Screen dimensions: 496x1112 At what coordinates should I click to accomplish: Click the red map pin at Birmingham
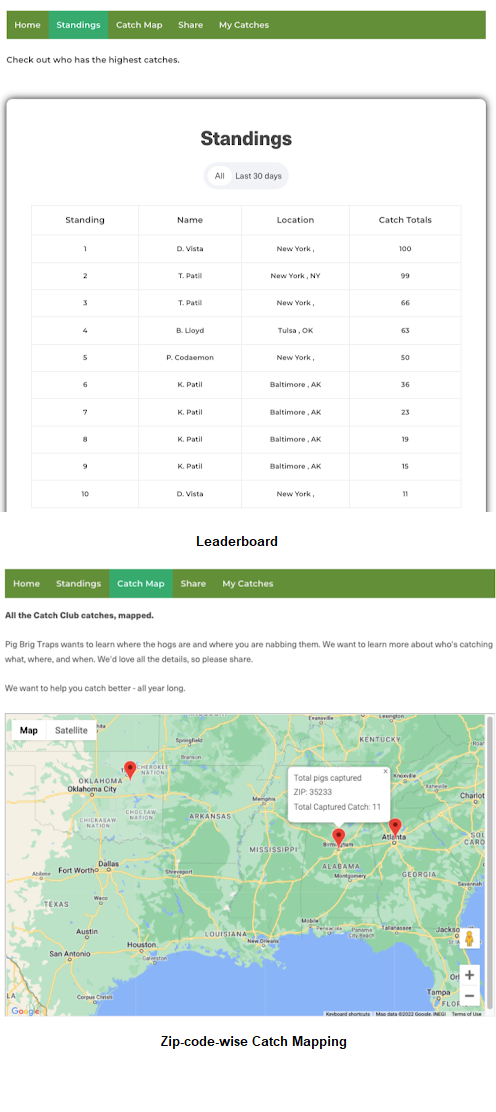(x=338, y=838)
